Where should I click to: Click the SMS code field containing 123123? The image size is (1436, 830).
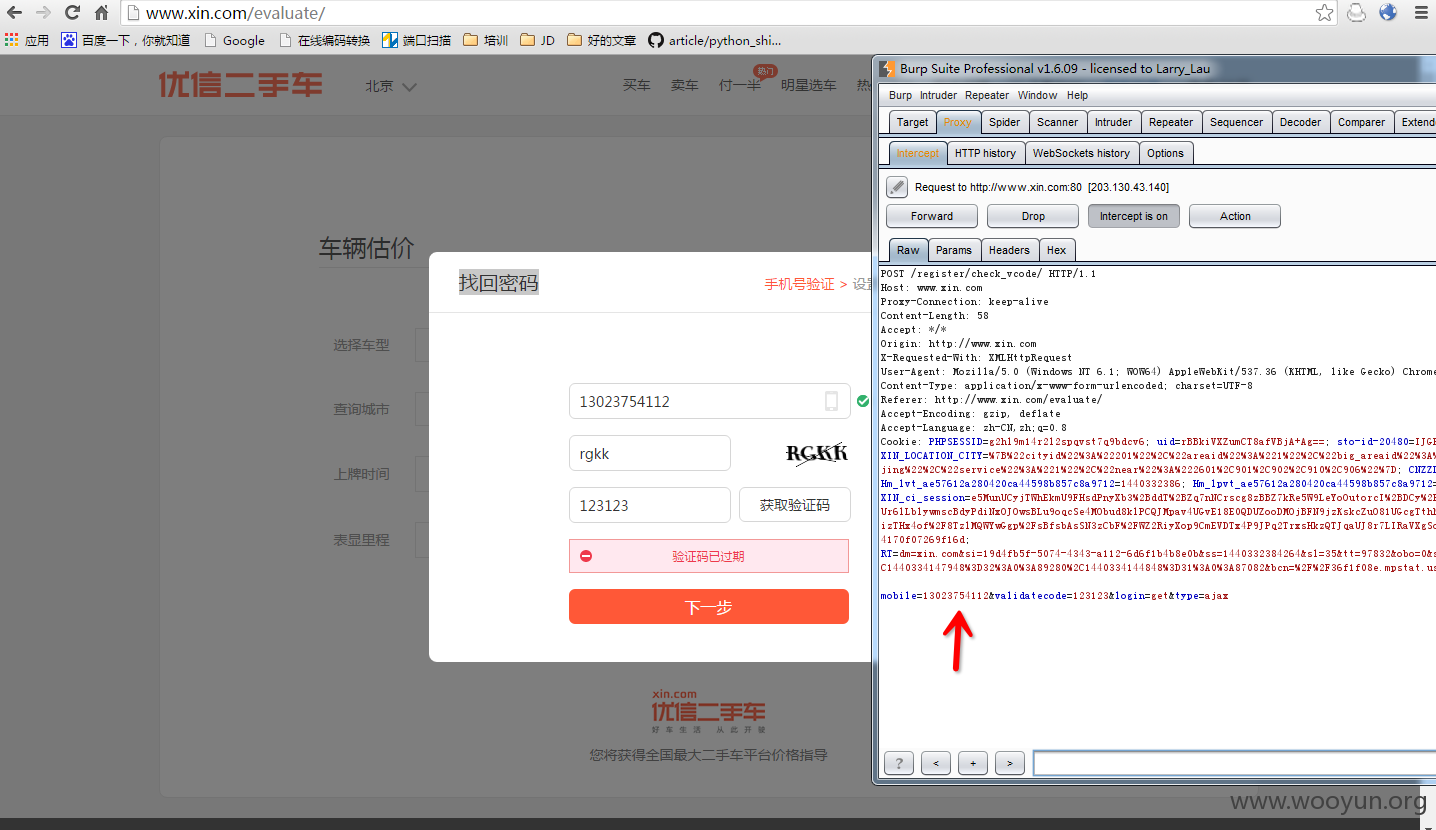point(650,505)
